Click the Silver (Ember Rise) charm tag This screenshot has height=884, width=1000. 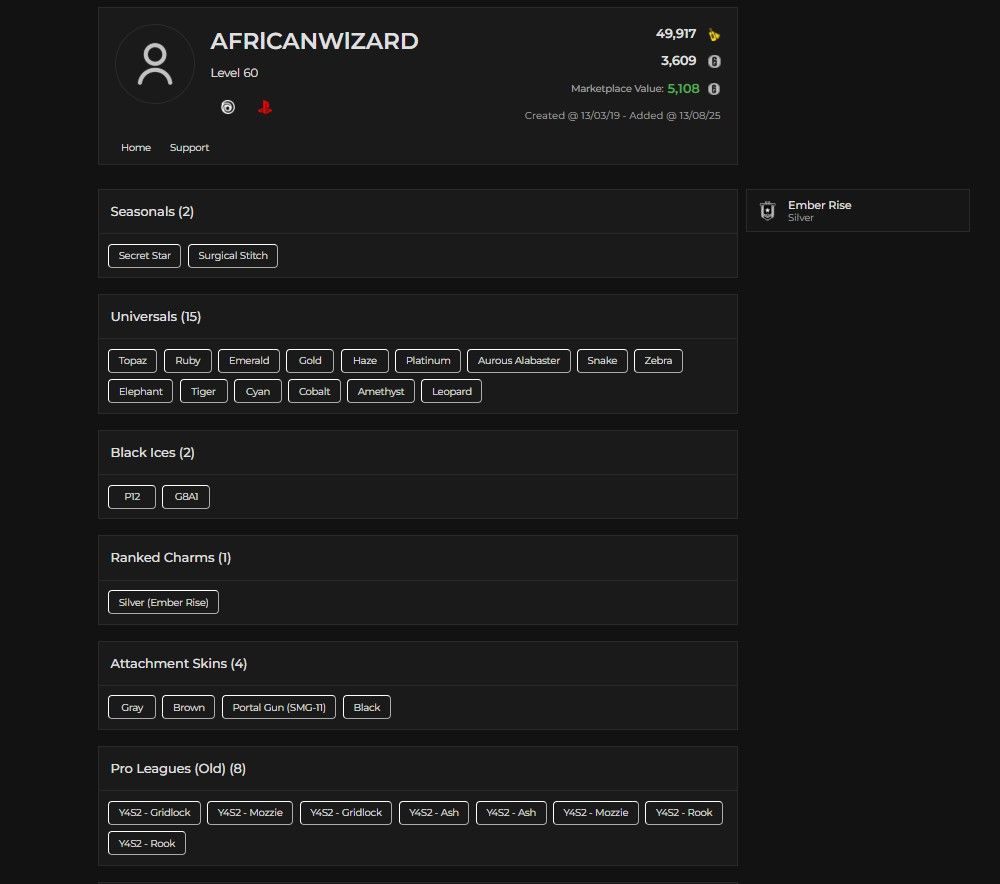pyautogui.click(x=163, y=602)
